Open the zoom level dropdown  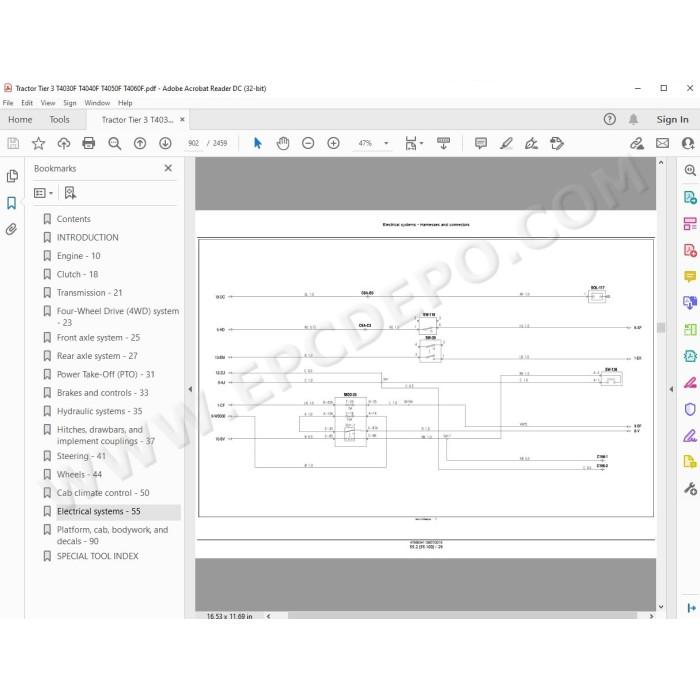[x=386, y=143]
